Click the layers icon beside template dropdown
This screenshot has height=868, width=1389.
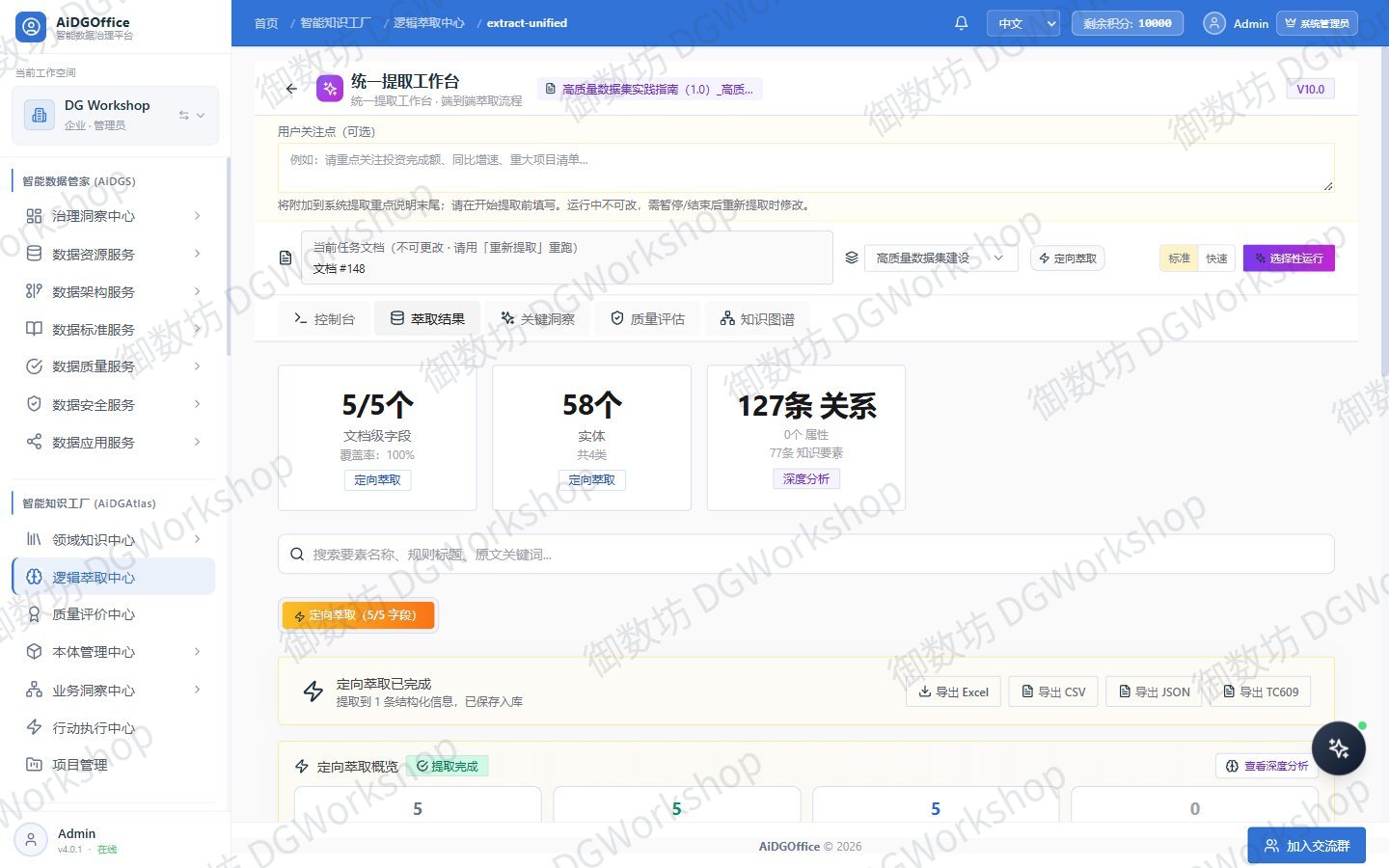(852, 258)
